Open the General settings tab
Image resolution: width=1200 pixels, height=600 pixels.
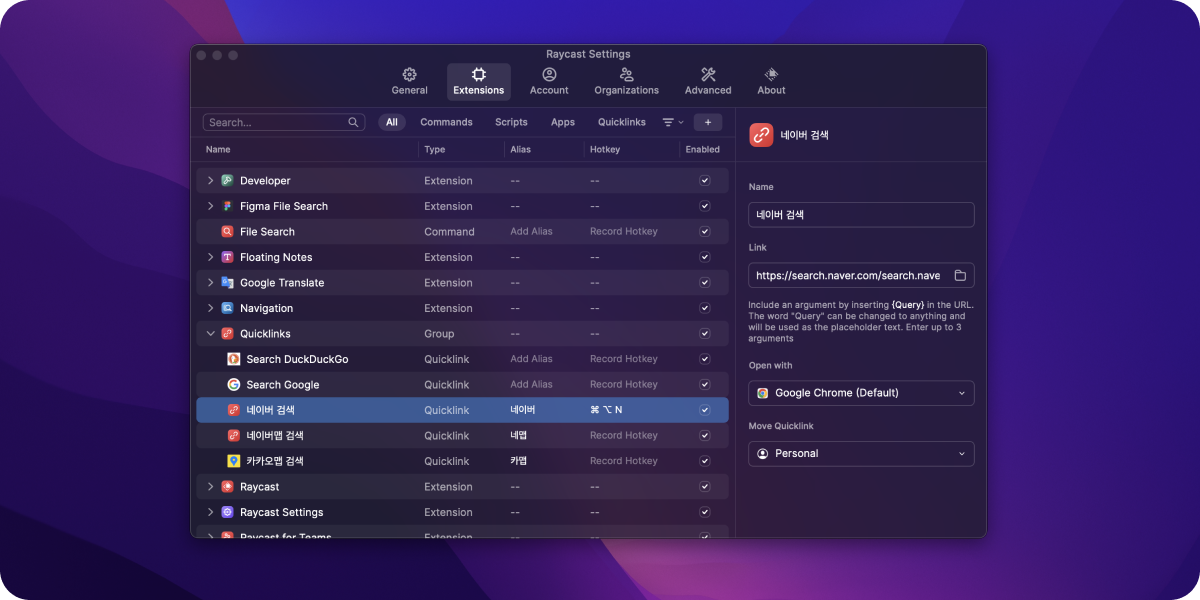[409, 82]
